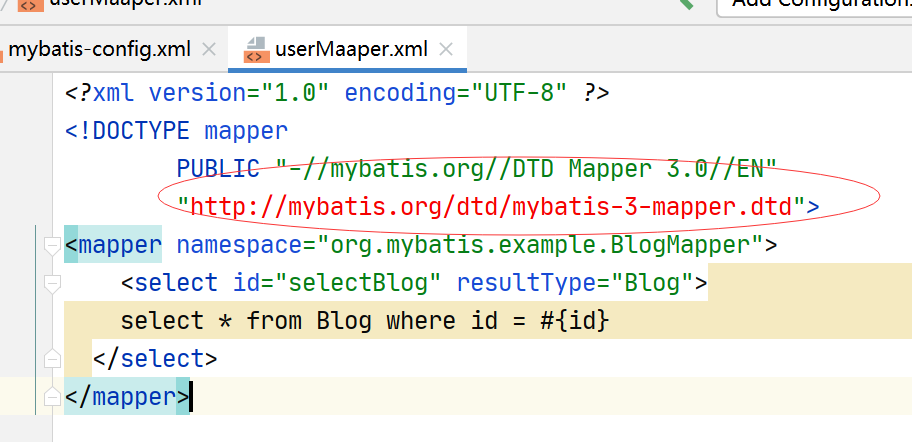Click fold end marker at closing select tag
Viewport: 912px width, 442px height.
(52, 359)
